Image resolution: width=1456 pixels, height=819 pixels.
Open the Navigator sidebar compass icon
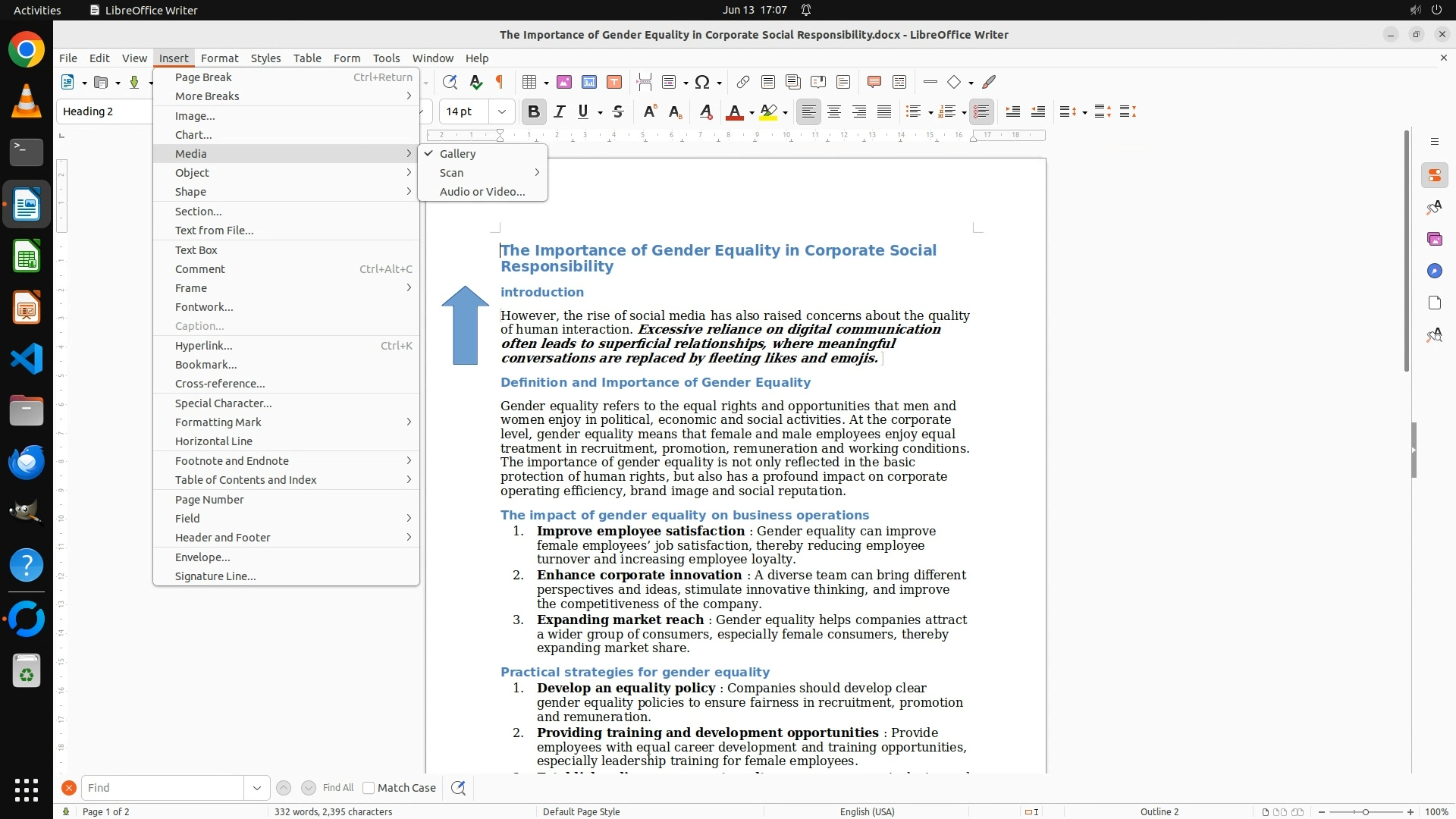(x=1434, y=271)
